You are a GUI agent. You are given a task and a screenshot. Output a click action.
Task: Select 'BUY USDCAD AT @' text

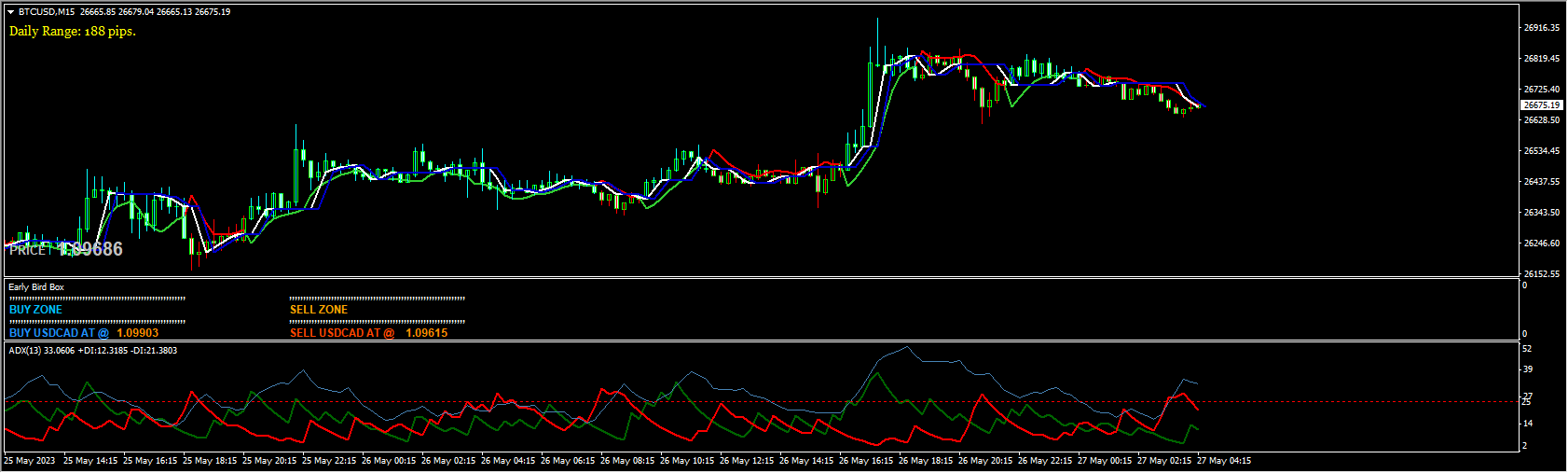click(x=59, y=333)
